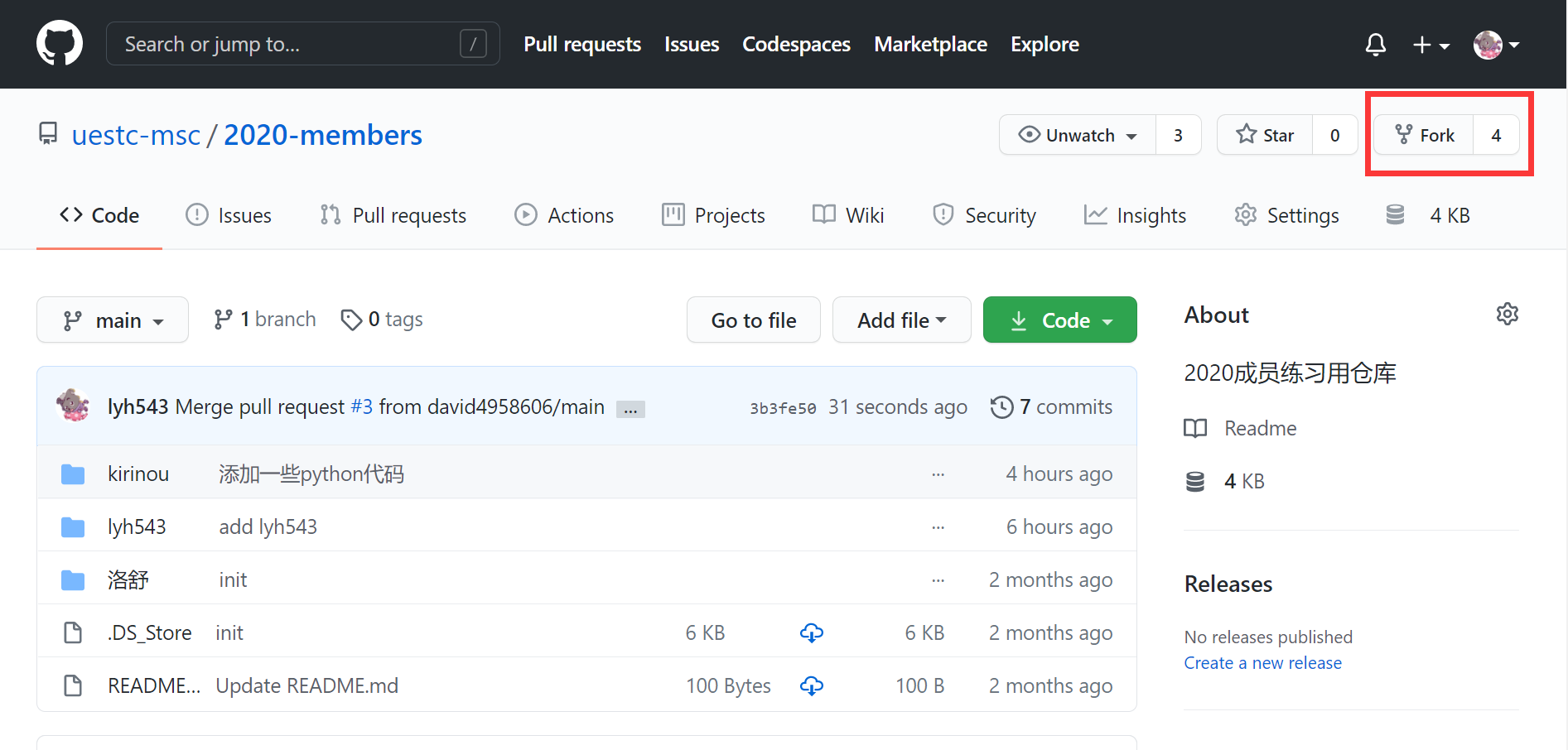Open the add lyh543 commit message
1568x750 pixels.
tap(268, 526)
